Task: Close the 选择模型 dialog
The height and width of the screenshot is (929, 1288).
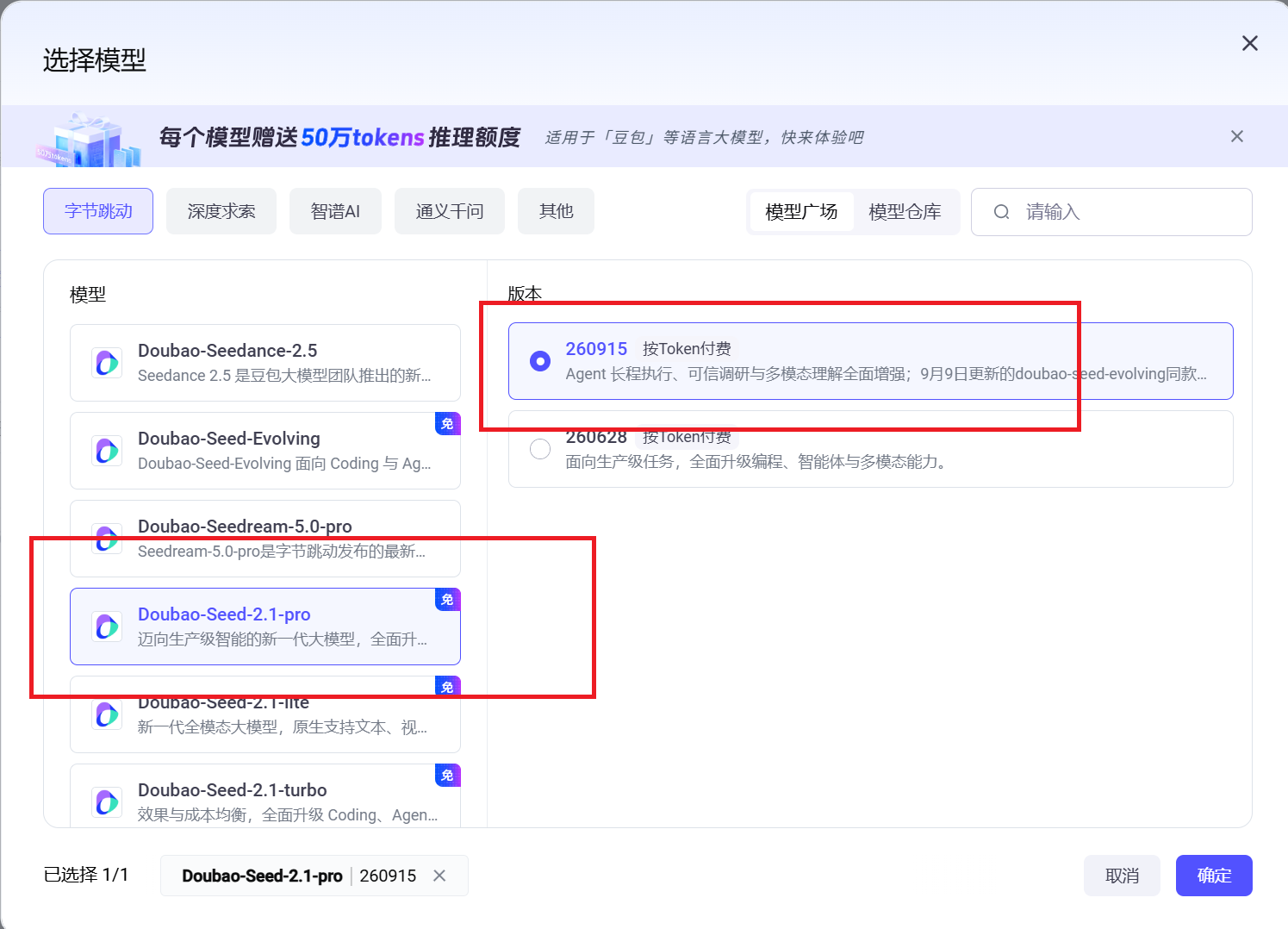Action: (1249, 43)
